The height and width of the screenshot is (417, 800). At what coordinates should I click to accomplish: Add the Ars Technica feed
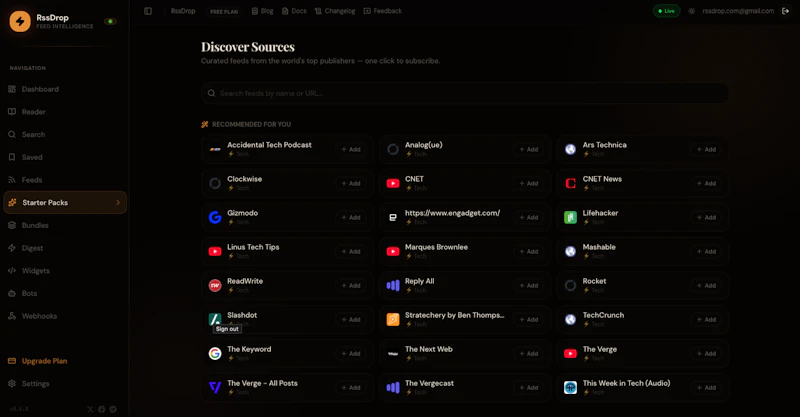tap(707, 150)
